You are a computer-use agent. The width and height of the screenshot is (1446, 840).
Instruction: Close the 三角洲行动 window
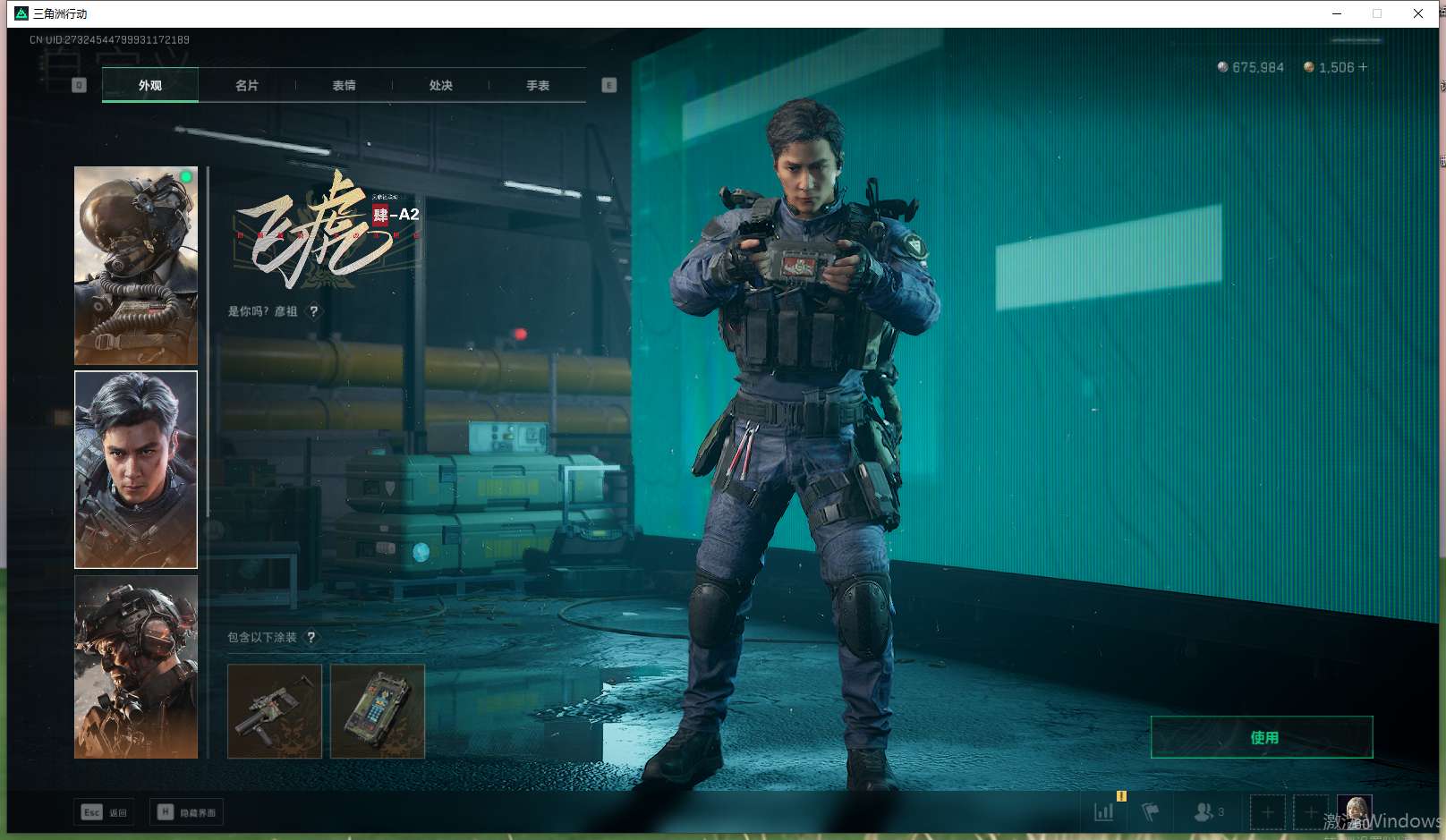(x=1418, y=13)
